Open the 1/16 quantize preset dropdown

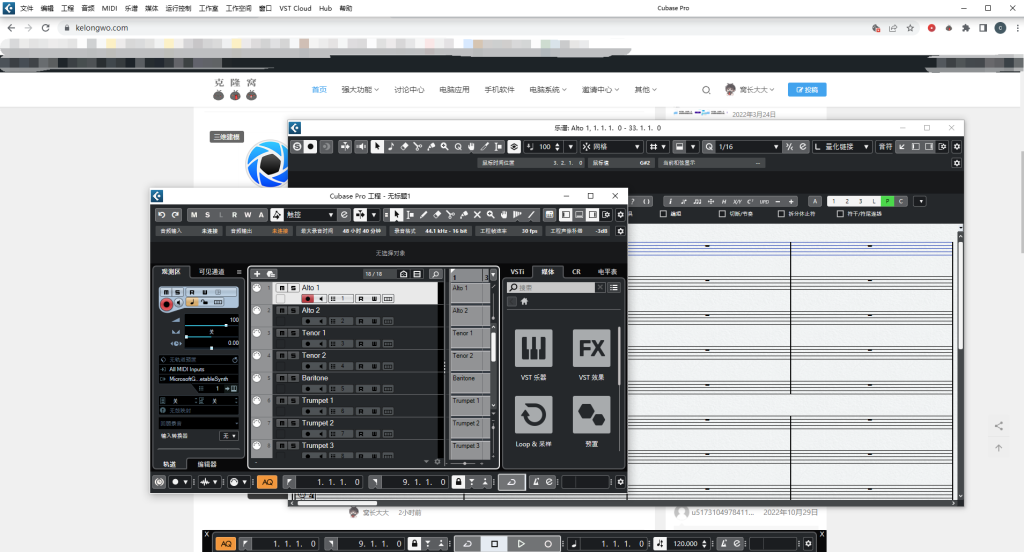(748, 146)
